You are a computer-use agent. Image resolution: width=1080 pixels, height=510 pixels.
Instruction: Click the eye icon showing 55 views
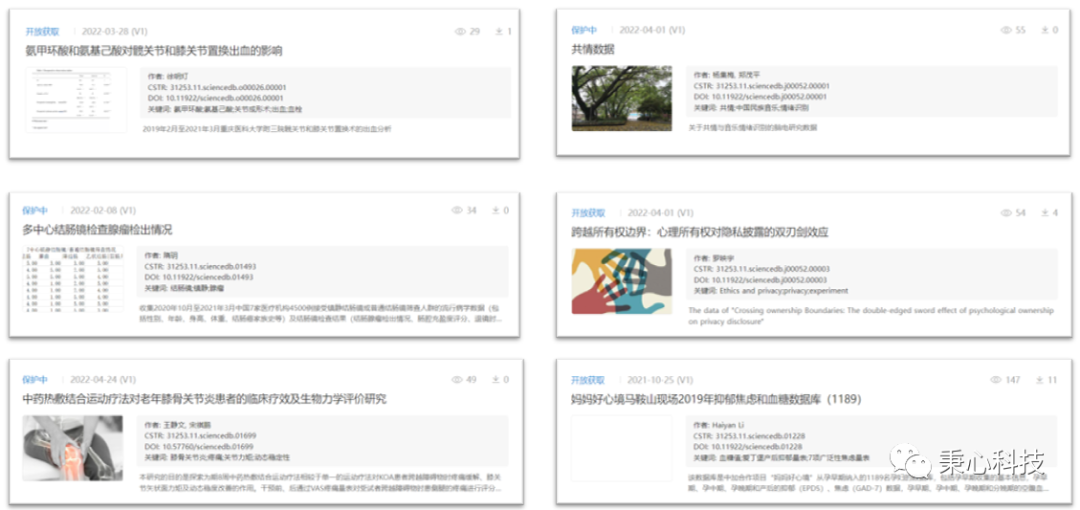pyautogui.click(x=1006, y=31)
